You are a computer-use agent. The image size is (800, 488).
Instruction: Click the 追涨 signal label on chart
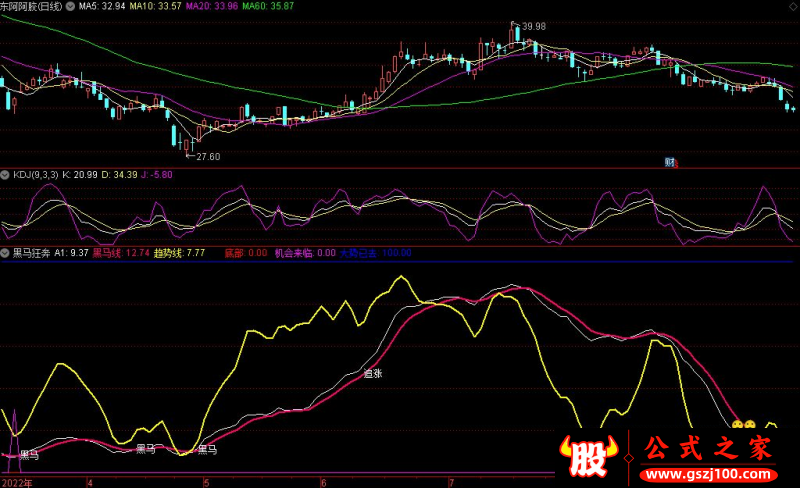[x=373, y=374]
